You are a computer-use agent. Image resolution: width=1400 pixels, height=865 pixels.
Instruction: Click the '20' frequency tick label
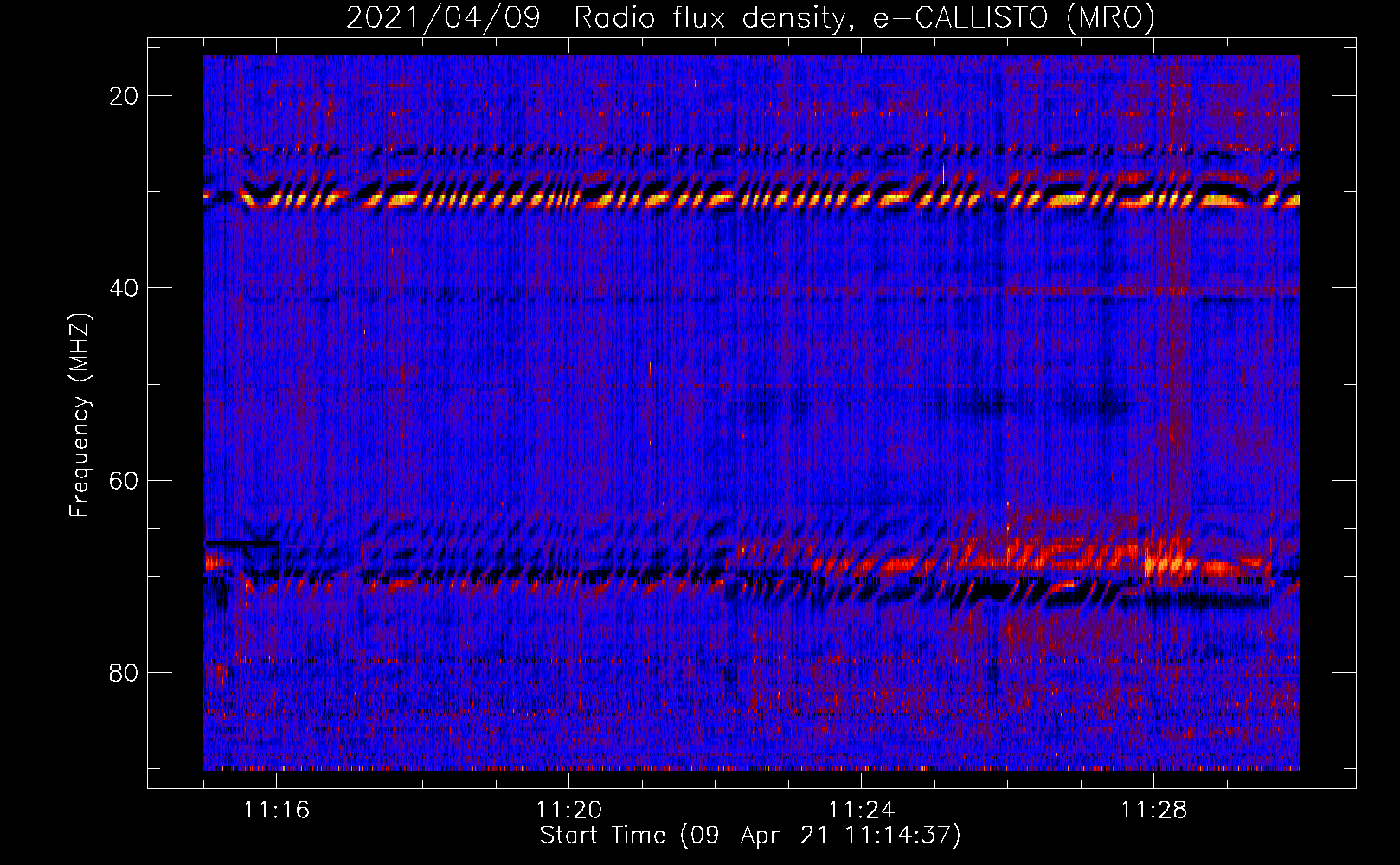pyautogui.click(x=124, y=96)
